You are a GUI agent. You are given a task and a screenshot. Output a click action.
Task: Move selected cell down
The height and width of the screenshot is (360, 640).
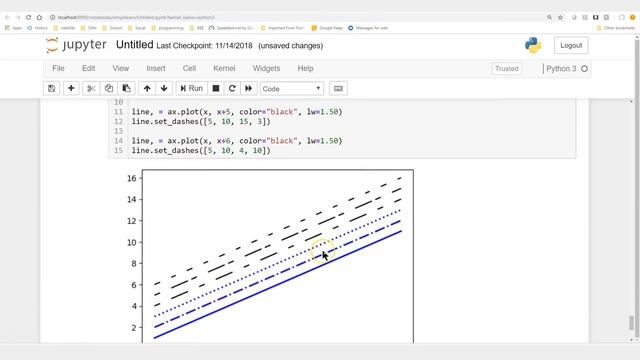pos(164,89)
